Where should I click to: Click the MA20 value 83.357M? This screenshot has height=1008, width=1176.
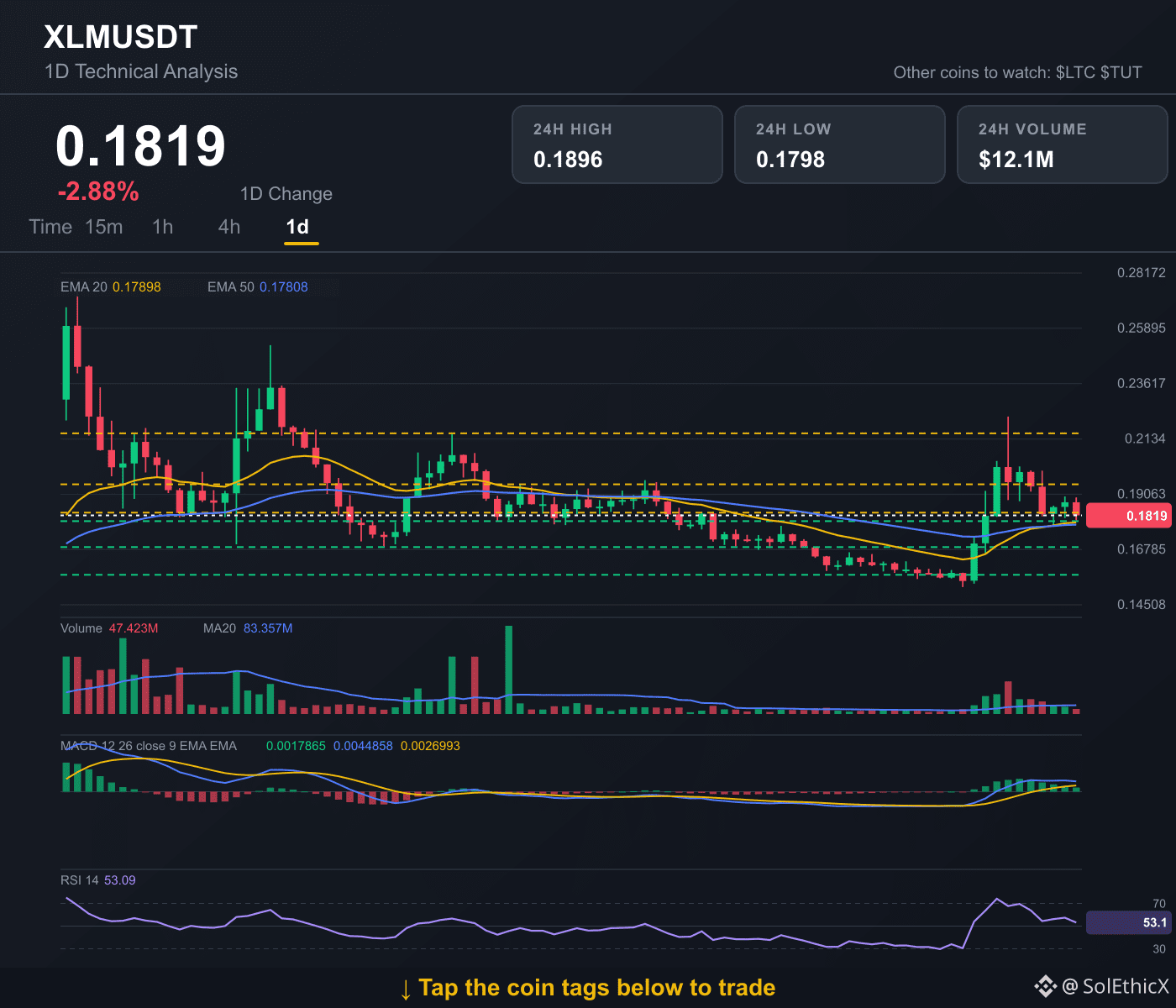pyautogui.click(x=268, y=628)
